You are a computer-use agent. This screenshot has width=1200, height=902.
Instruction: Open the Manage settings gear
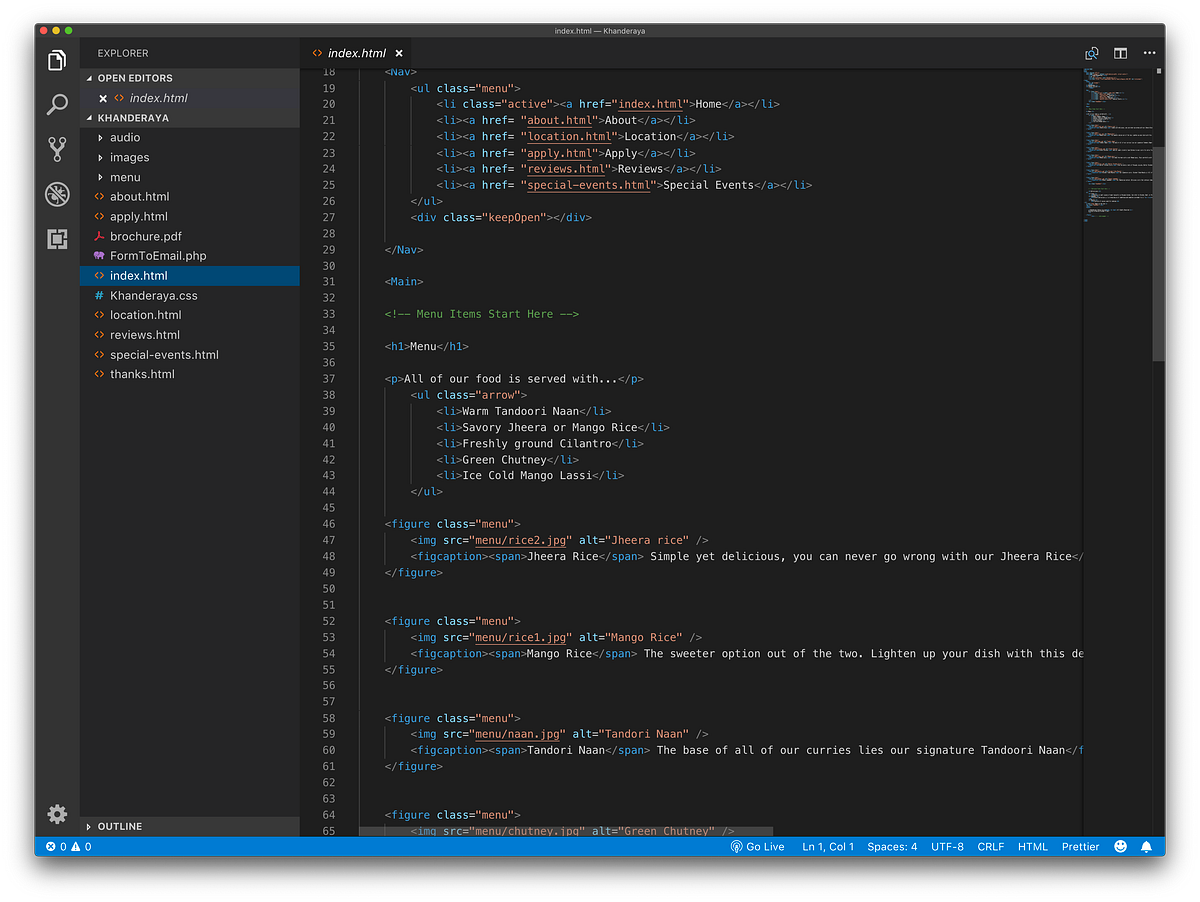tap(57, 814)
